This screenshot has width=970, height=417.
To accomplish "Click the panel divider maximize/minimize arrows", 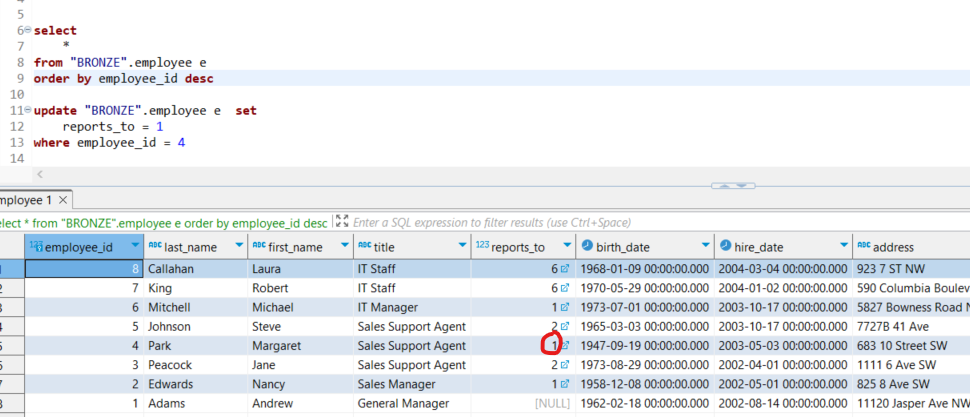I will coord(735,185).
